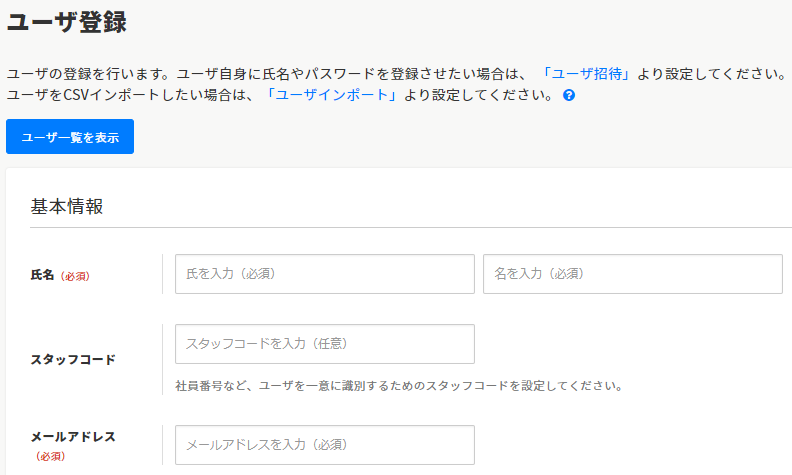This screenshot has height=475, width=792.
Task: Open the ユーザインポート link
Action: [331, 96]
